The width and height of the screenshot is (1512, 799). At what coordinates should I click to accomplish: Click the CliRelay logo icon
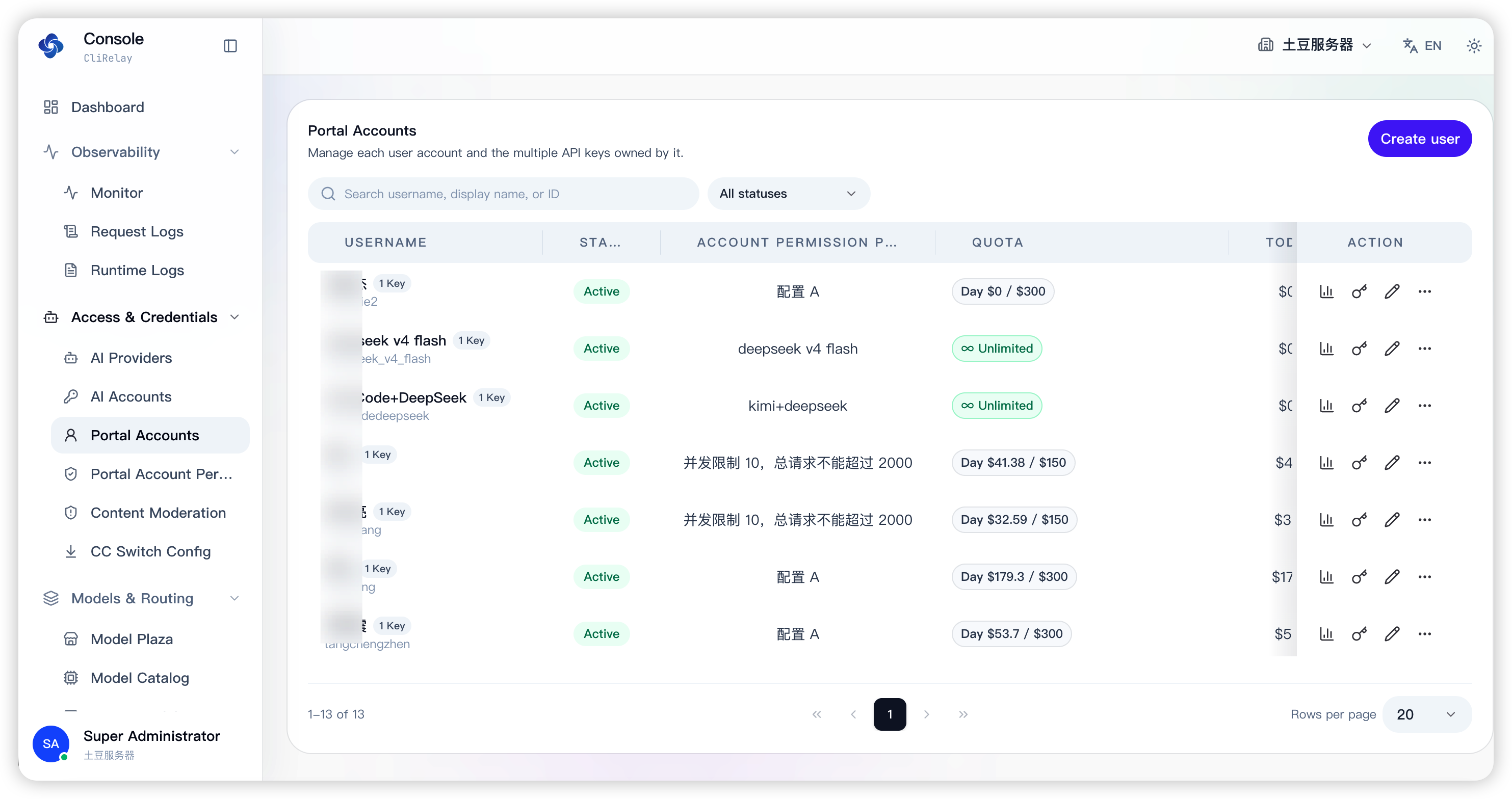[x=51, y=46]
